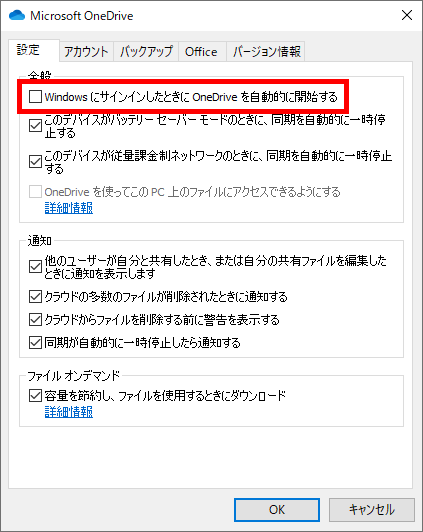
Task: Enable auto-start OneDrive on Windows sign-in checkbox
Action: pos(35,97)
